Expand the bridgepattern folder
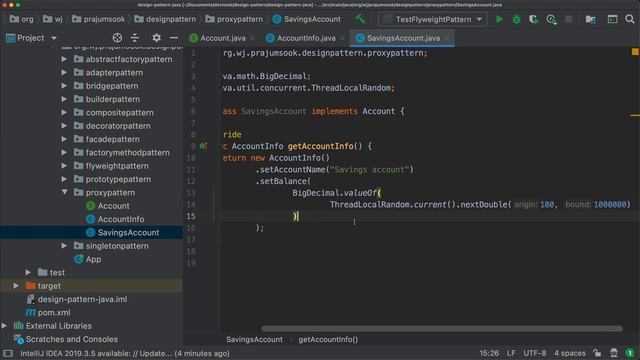 64,86
